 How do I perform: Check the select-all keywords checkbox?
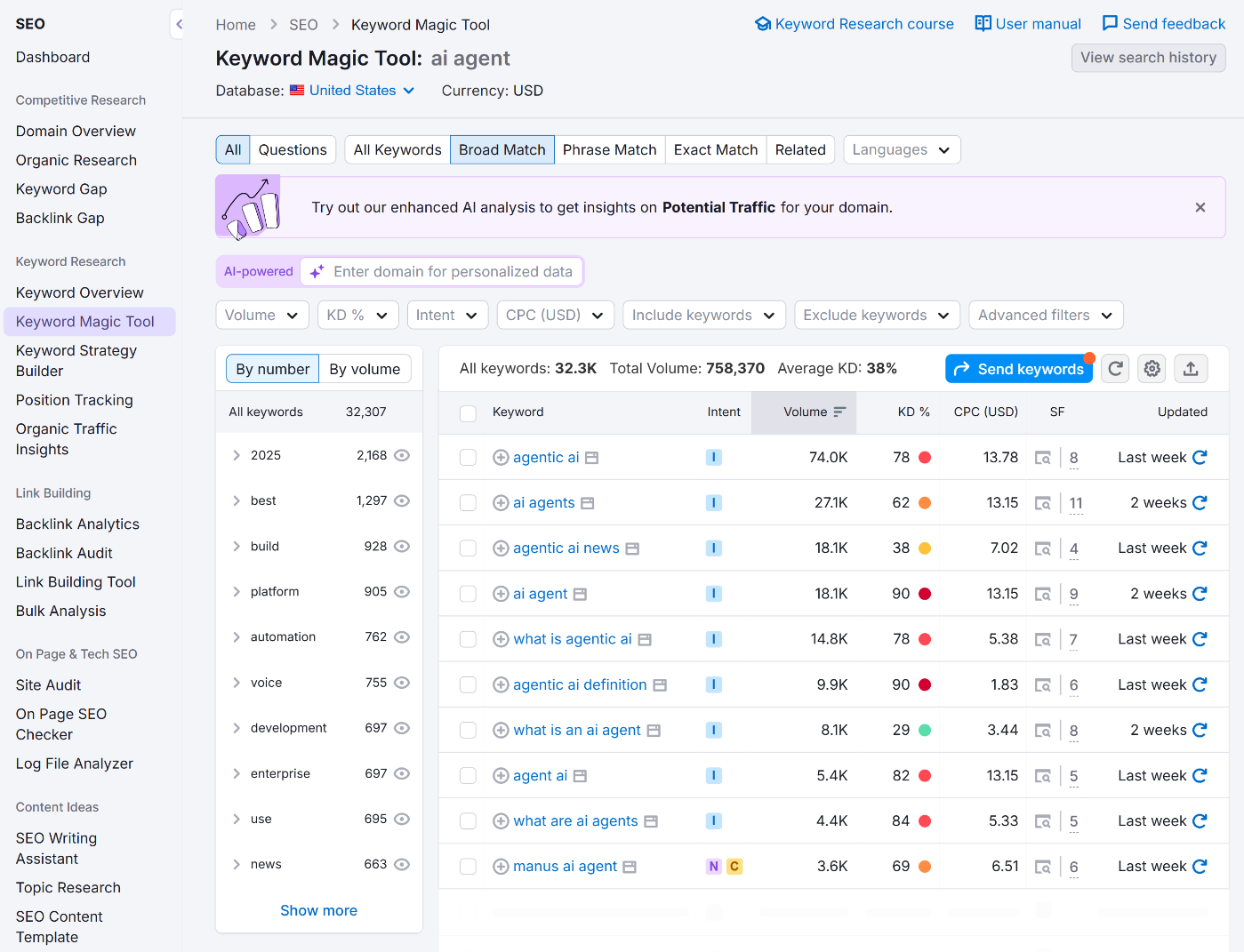click(468, 412)
